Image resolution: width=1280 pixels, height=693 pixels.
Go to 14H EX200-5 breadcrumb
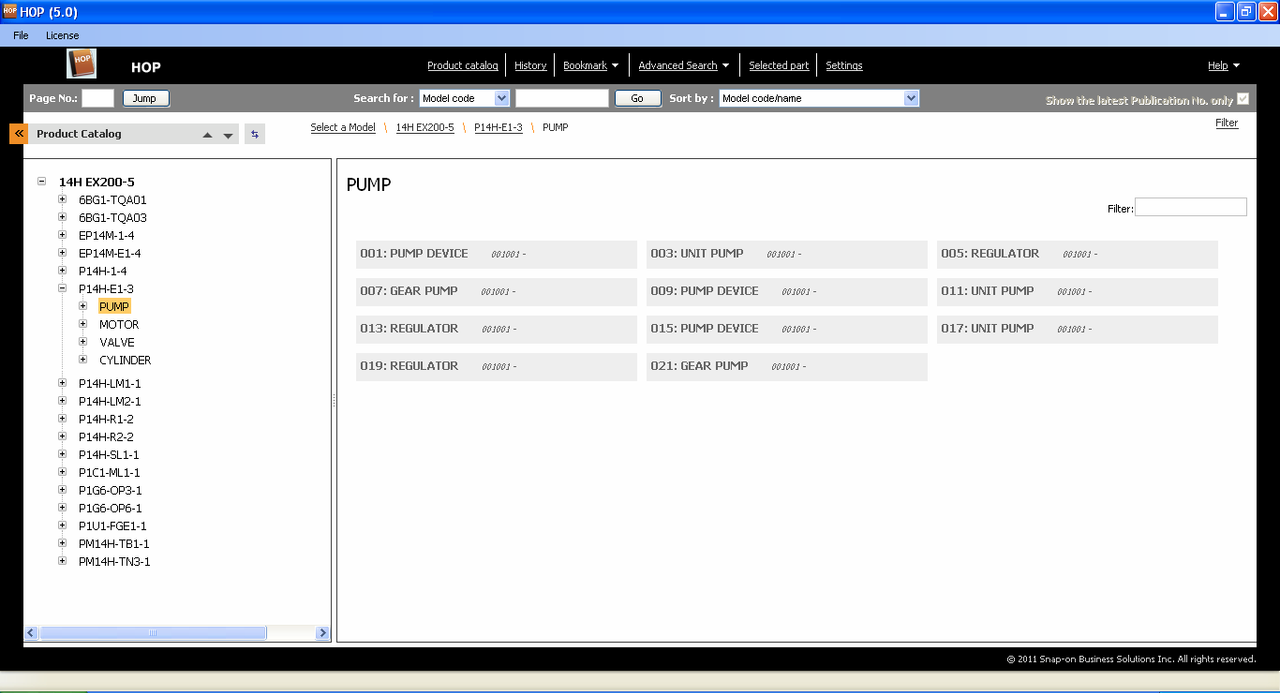coord(425,128)
